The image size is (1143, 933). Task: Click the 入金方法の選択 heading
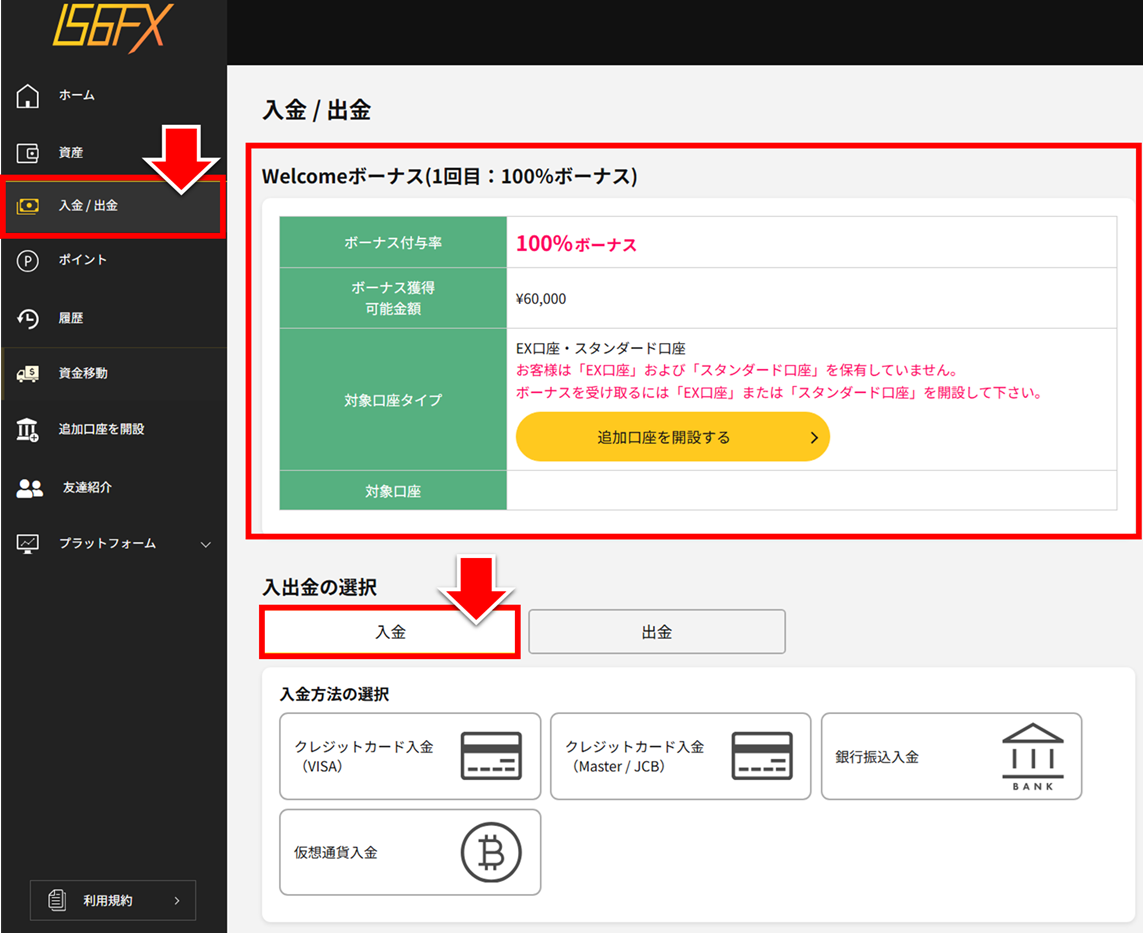point(335,694)
